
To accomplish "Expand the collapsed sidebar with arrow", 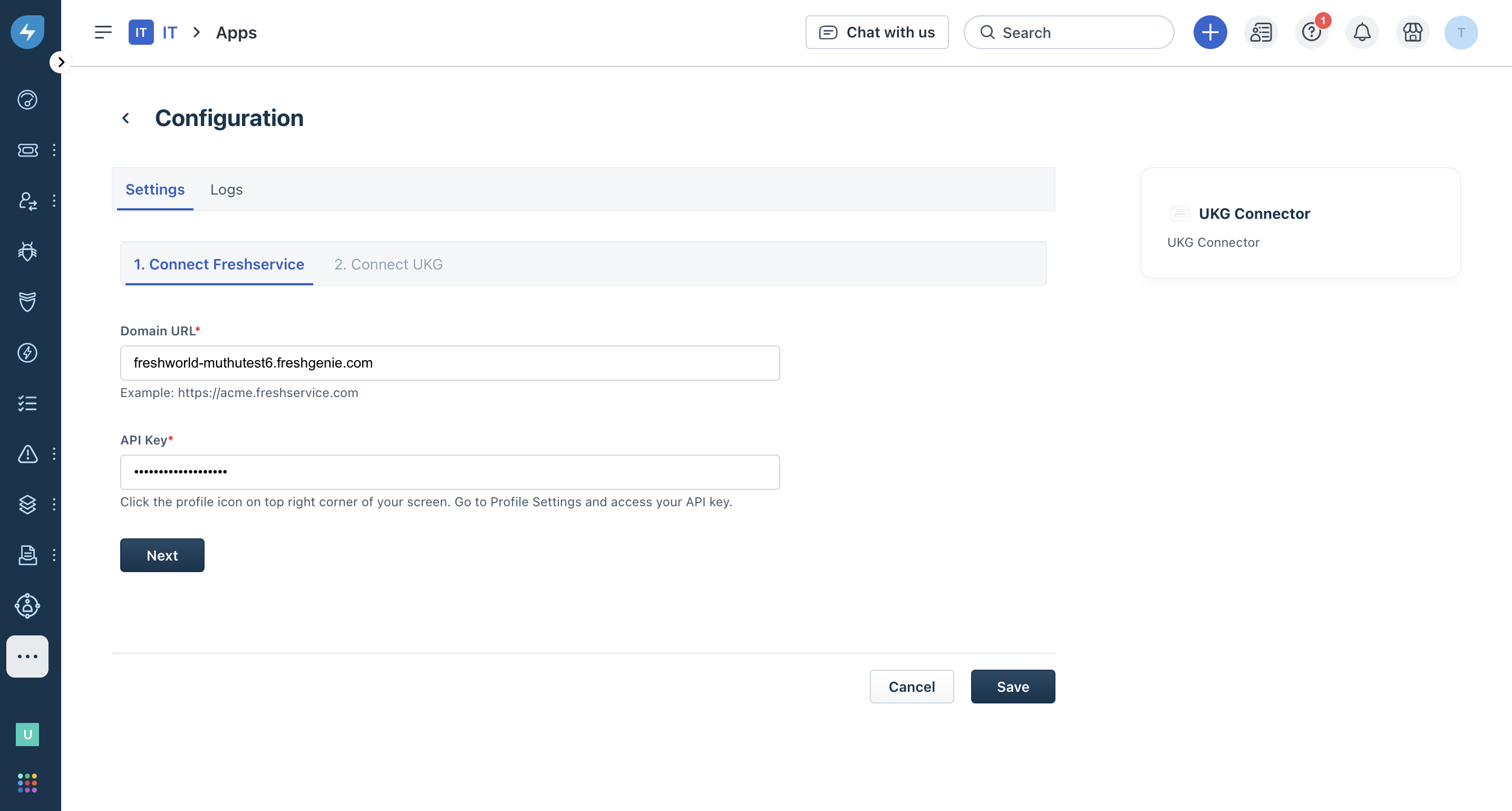I will 61,62.
